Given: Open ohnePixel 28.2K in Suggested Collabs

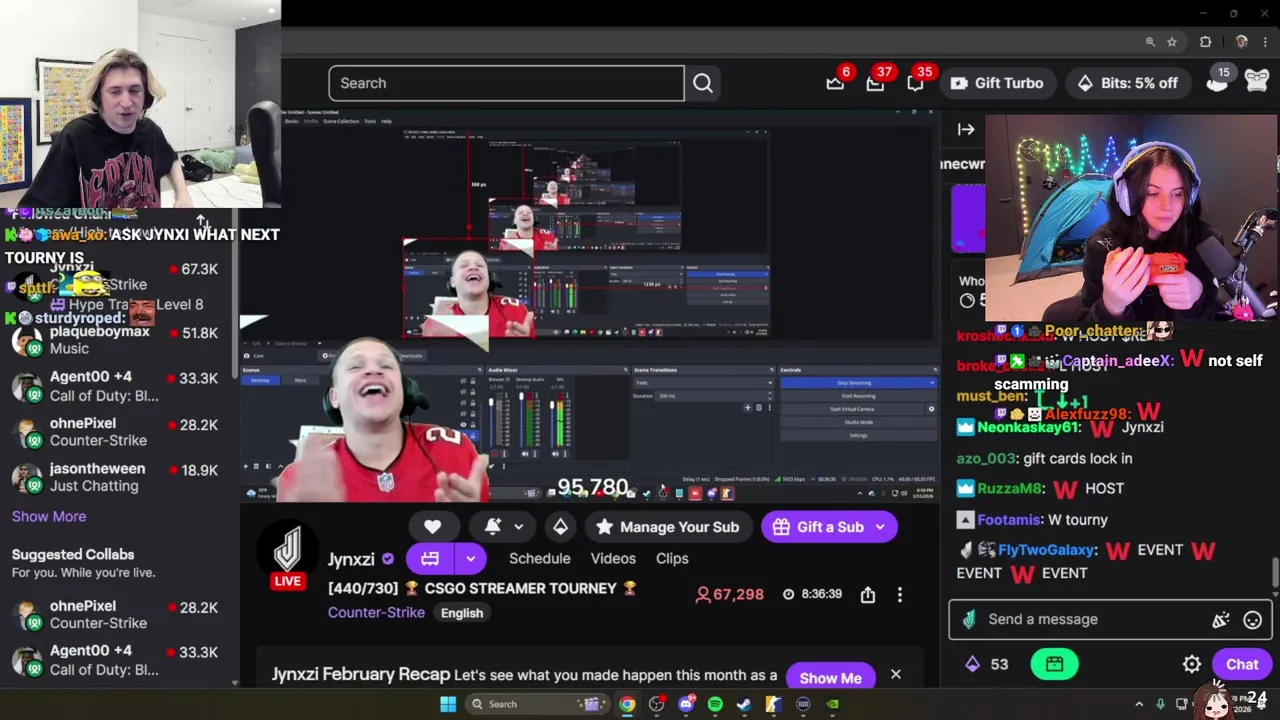Looking at the screenshot, I should 119,614.
